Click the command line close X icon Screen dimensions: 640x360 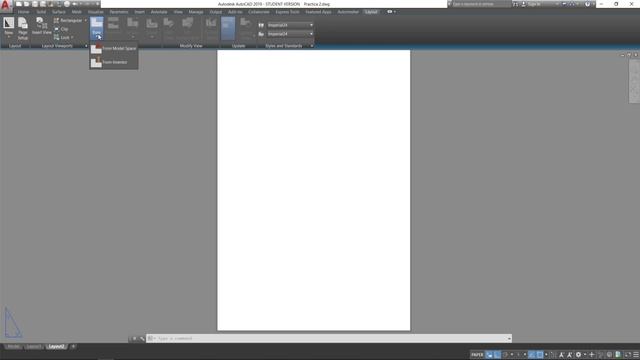pos(134,338)
